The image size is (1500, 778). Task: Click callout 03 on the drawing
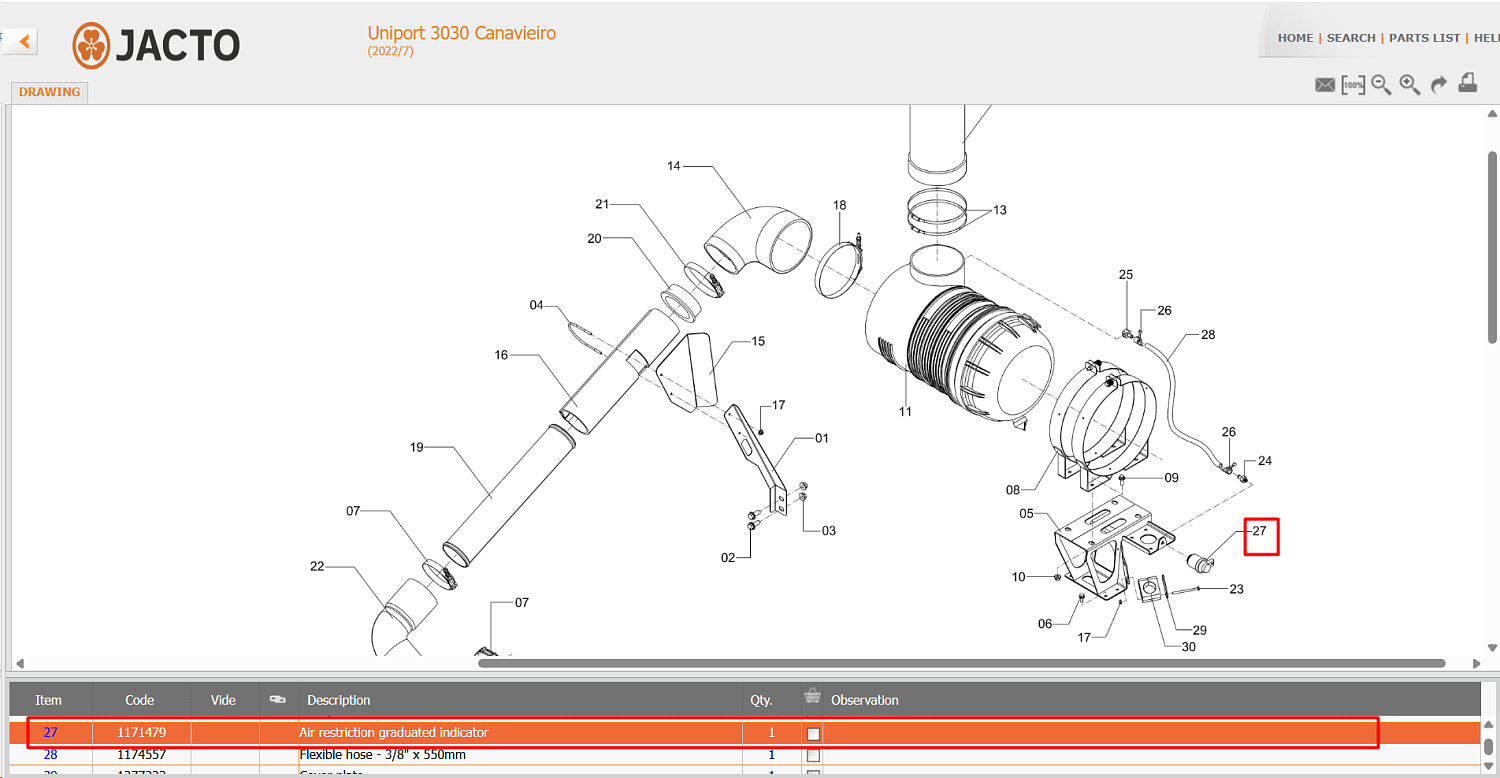pyautogui.click(x=829, y=531)
